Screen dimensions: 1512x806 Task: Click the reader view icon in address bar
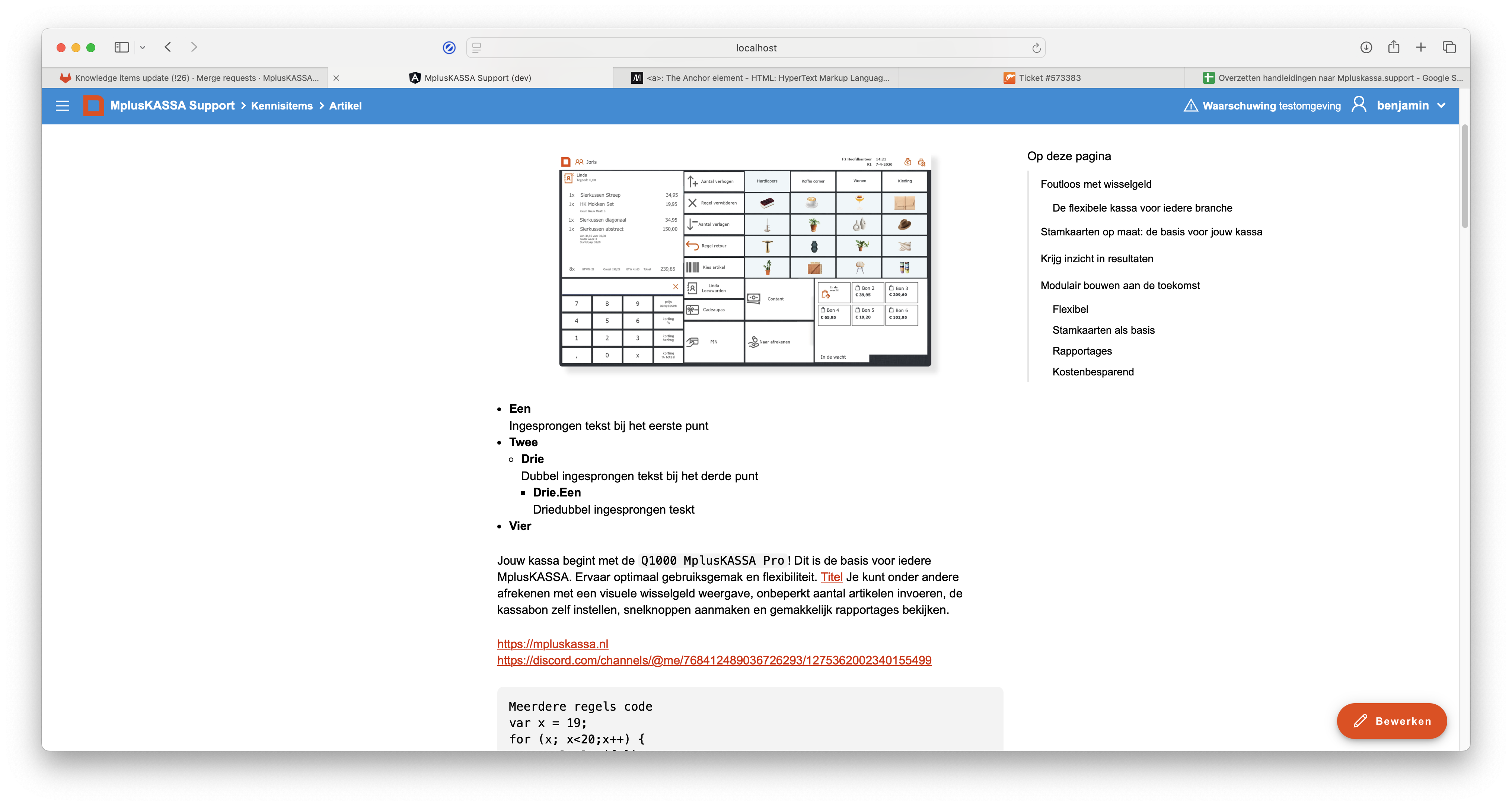[476, 48]
